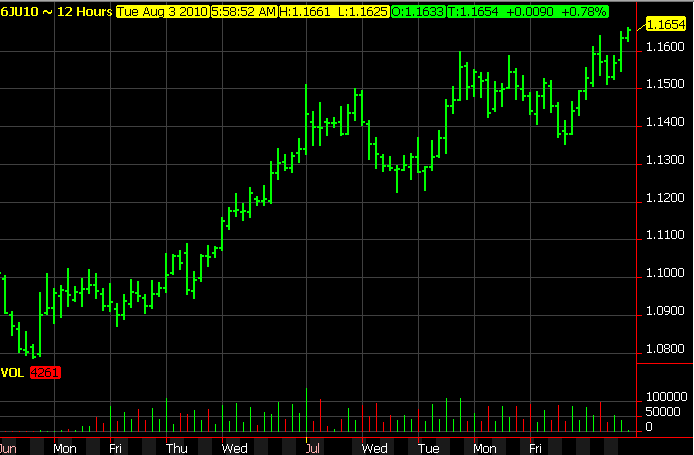Click the Thu label on time axis
The image size is (694, 455).
(177, 448)
